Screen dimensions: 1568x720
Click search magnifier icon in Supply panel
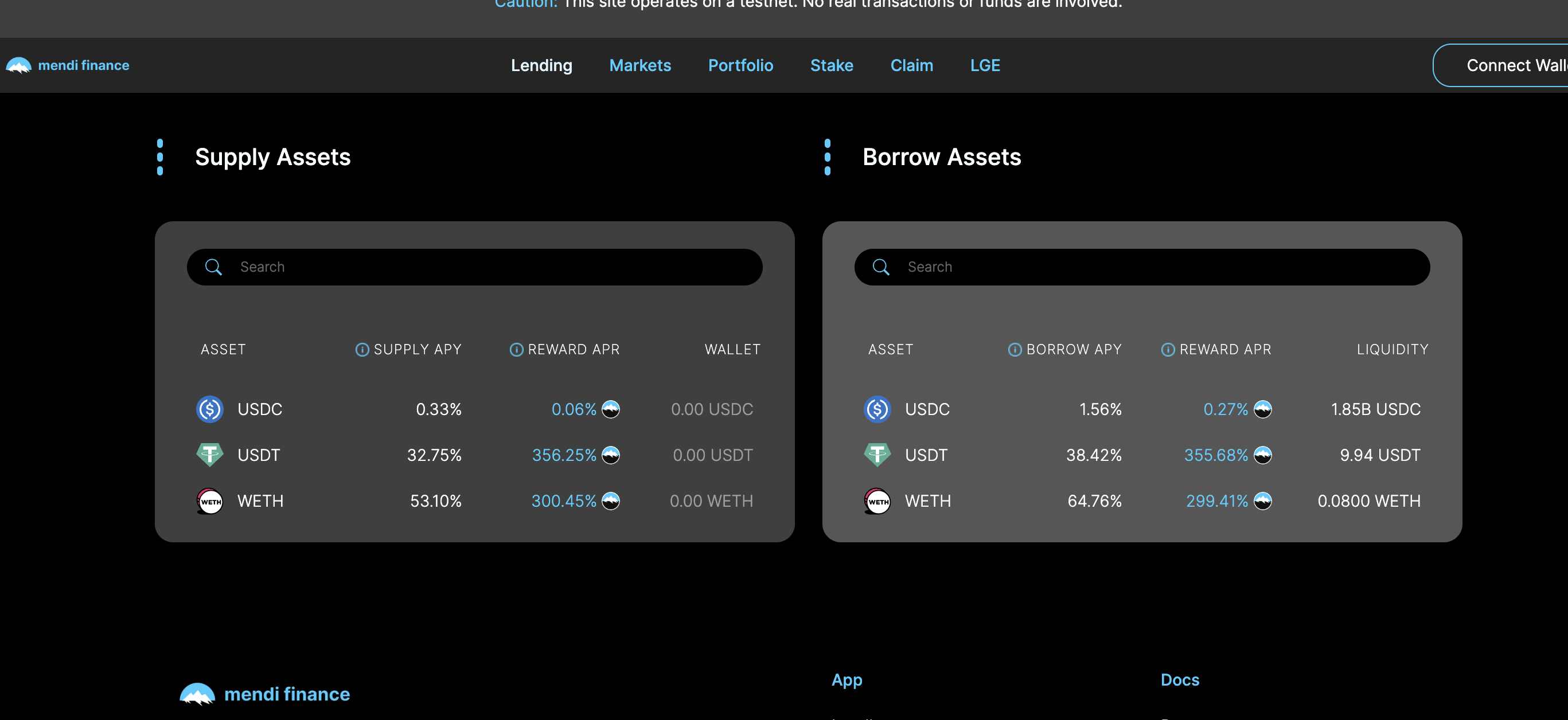pyautogui.click(x=213, y=267)
